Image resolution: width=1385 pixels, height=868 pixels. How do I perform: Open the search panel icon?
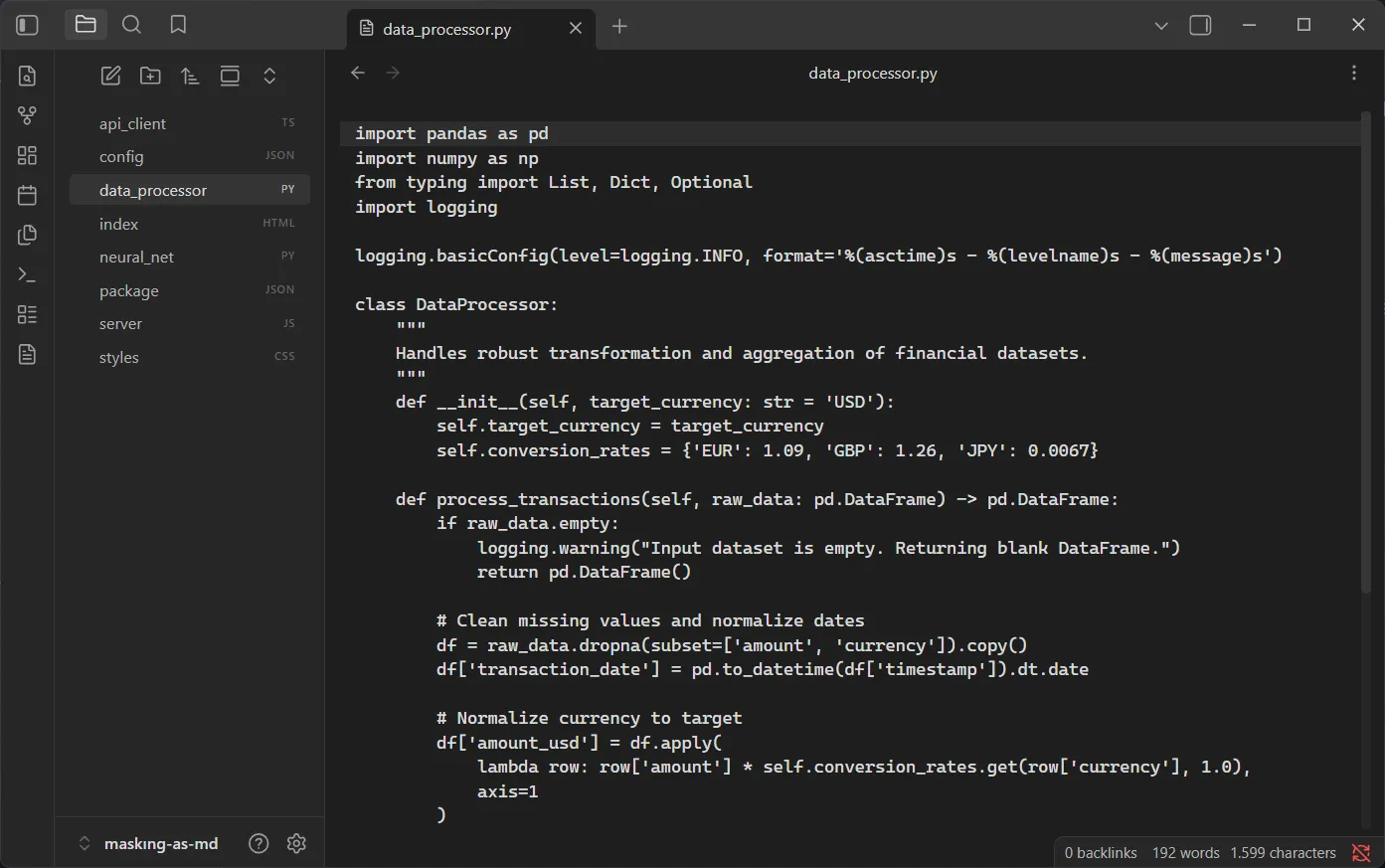131,25
